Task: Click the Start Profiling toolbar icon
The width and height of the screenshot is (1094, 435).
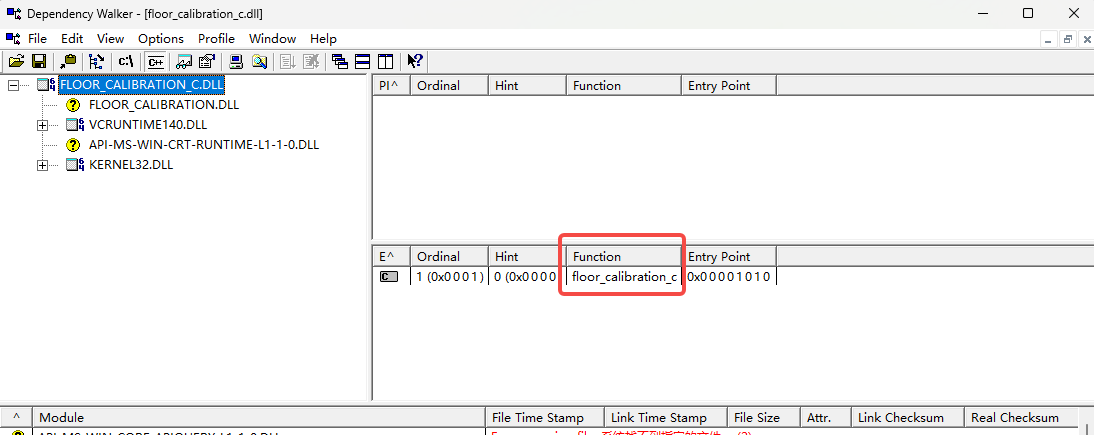Action: [287, 61]
